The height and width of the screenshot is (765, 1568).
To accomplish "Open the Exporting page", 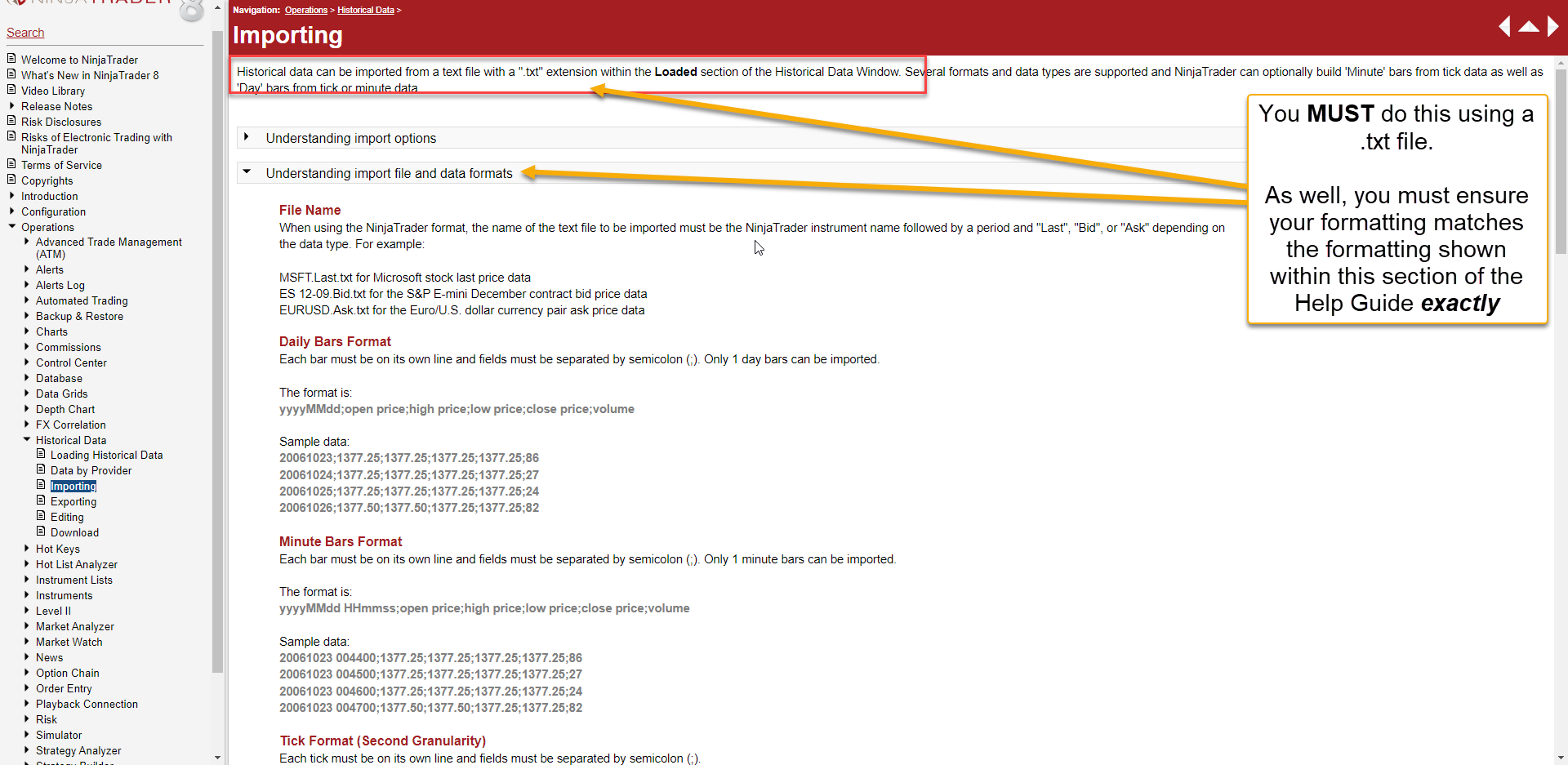I will click(73, 501).
